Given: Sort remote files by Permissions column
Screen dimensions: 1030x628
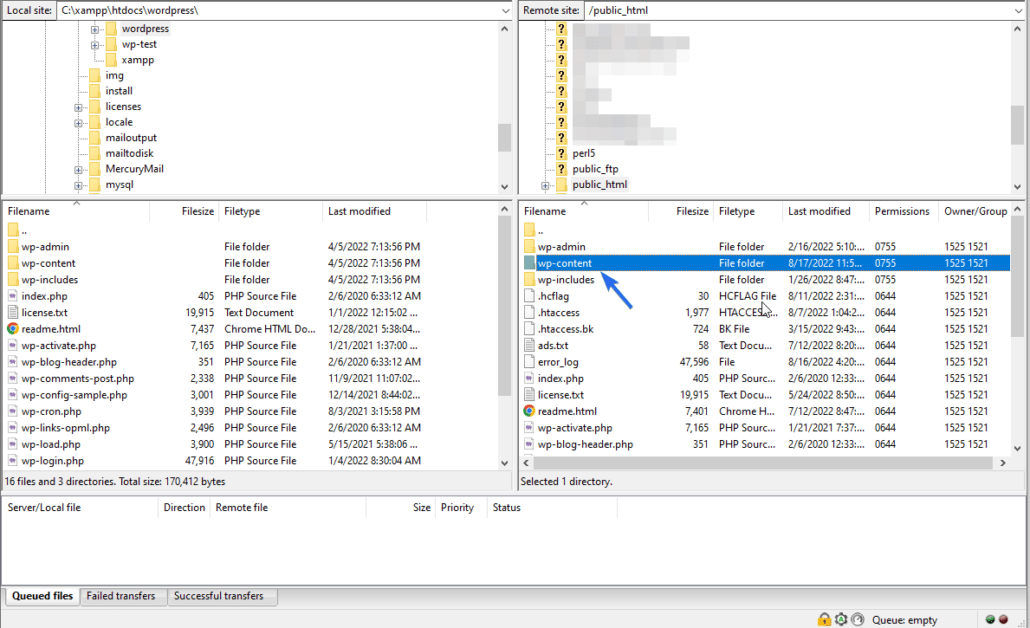Looking at the screenshot, I should 903,212.
